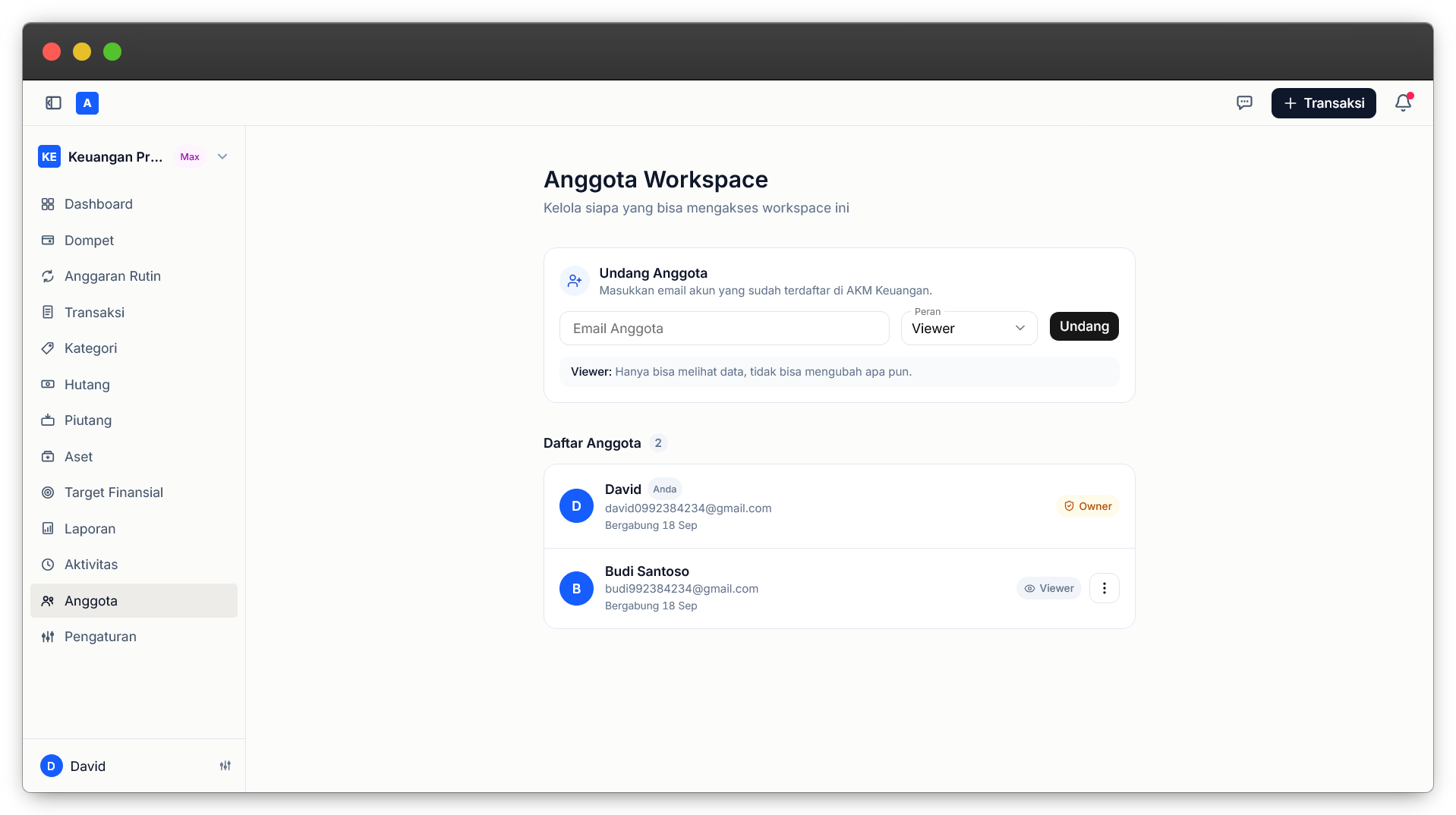Click the add-user icon in Undang Anggota
Screen dimensions: 1456x815
point(575,281)
